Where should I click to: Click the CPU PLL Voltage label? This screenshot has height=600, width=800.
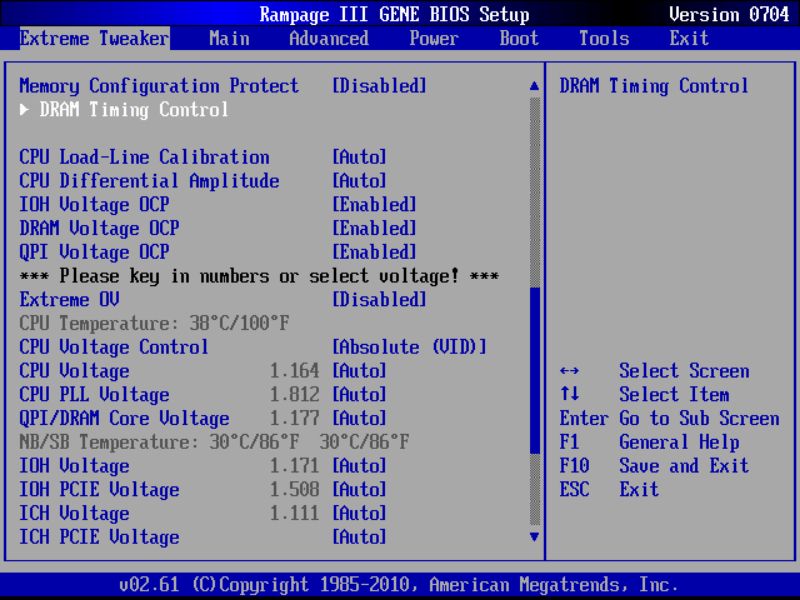(94, 394)
